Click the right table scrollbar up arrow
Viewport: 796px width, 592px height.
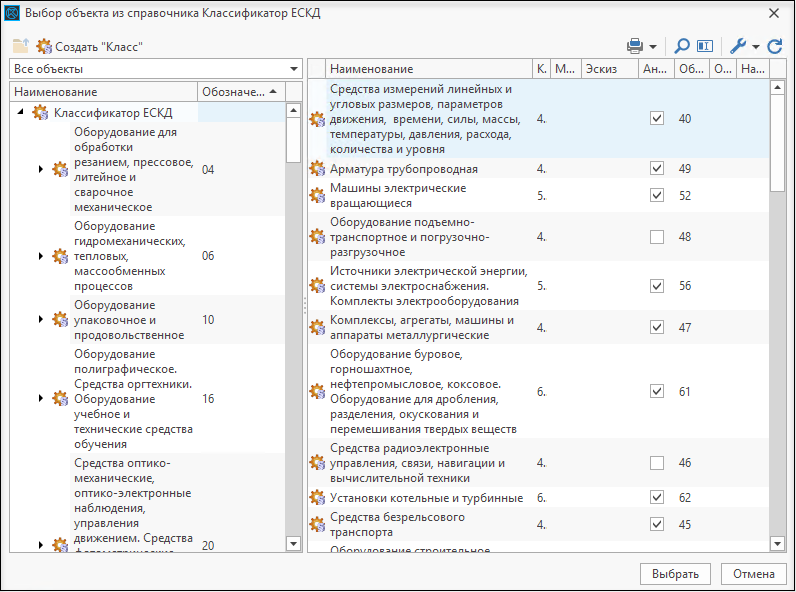[x=777, y=87]
